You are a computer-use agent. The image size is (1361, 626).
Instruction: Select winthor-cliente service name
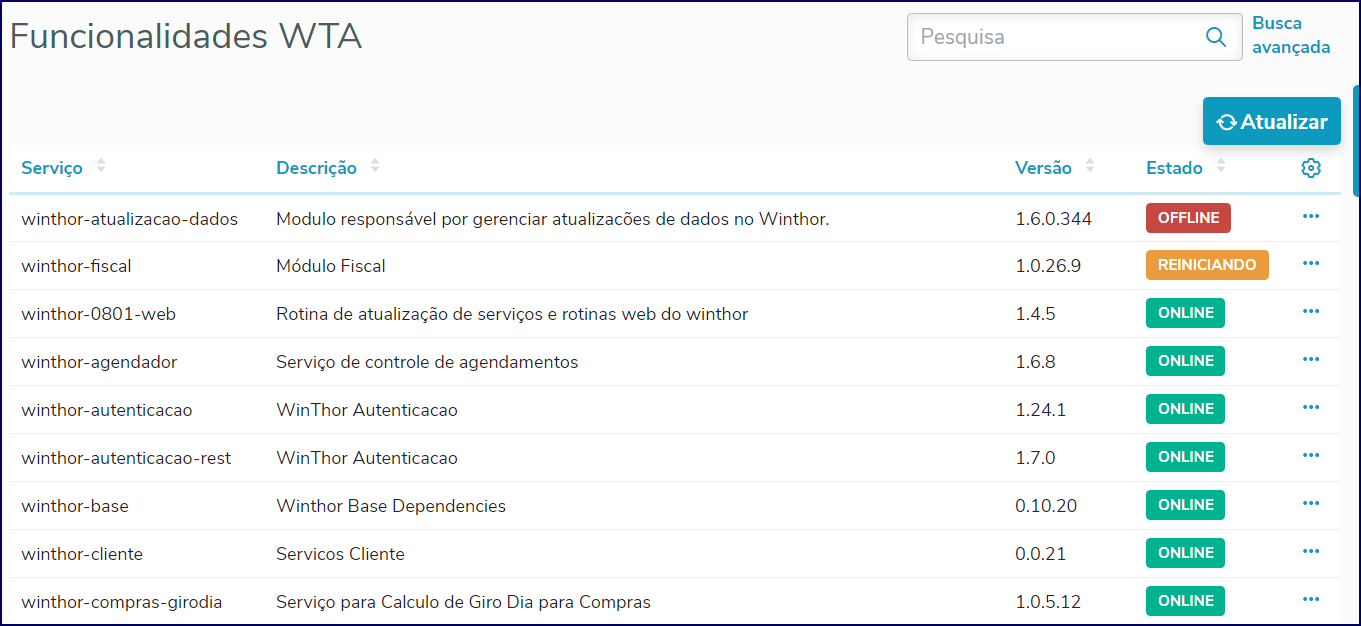(x=82, y=554)
